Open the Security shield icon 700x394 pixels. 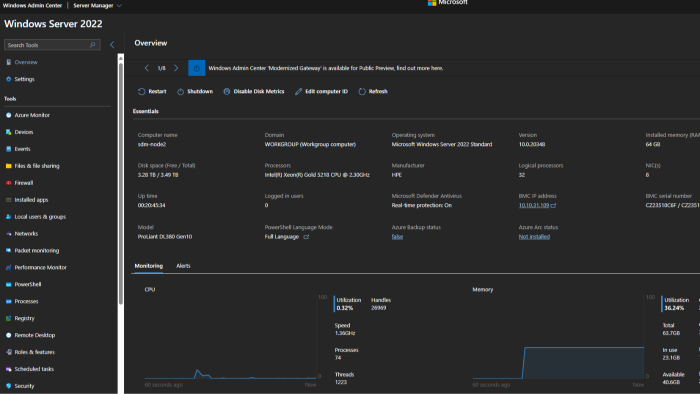[x=8, y=386]
